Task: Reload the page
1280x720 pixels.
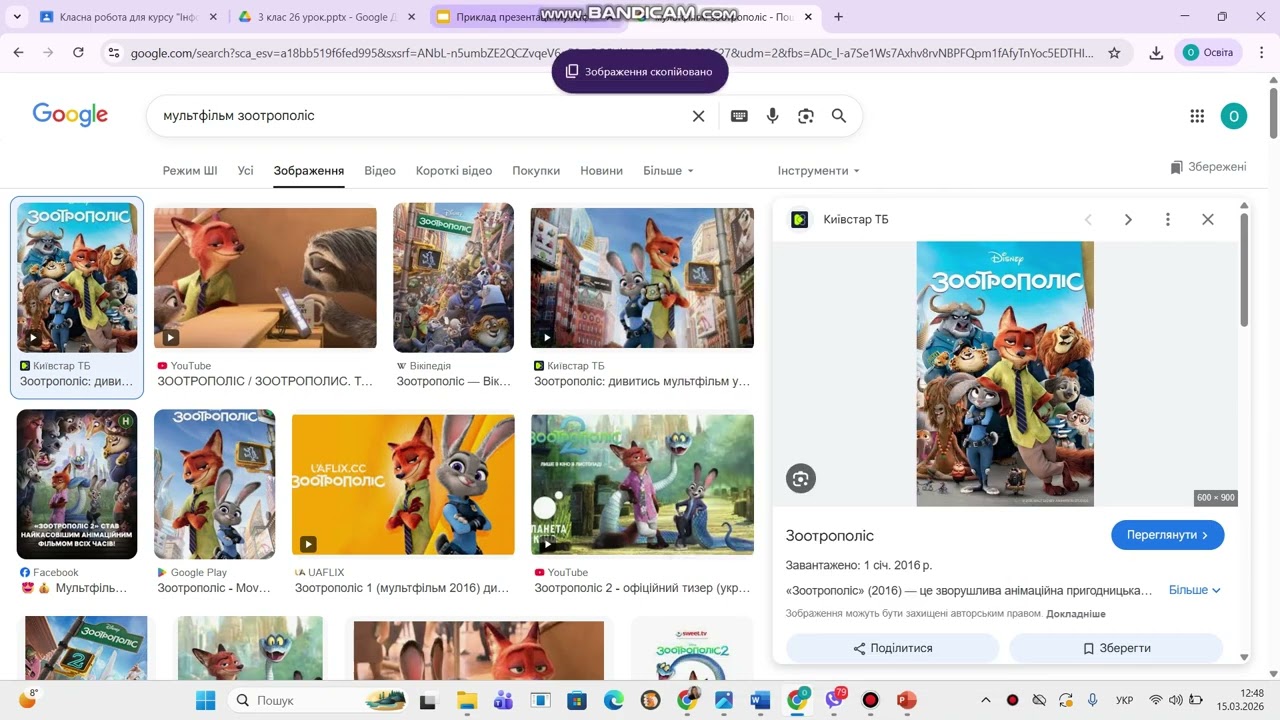Action: coord(79,53)
